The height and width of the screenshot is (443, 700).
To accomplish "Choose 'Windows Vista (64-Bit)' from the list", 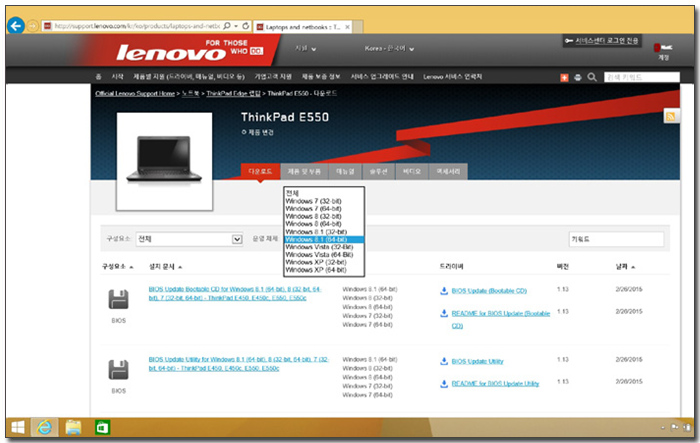I will pyautogui.click(x=324, y=255).
